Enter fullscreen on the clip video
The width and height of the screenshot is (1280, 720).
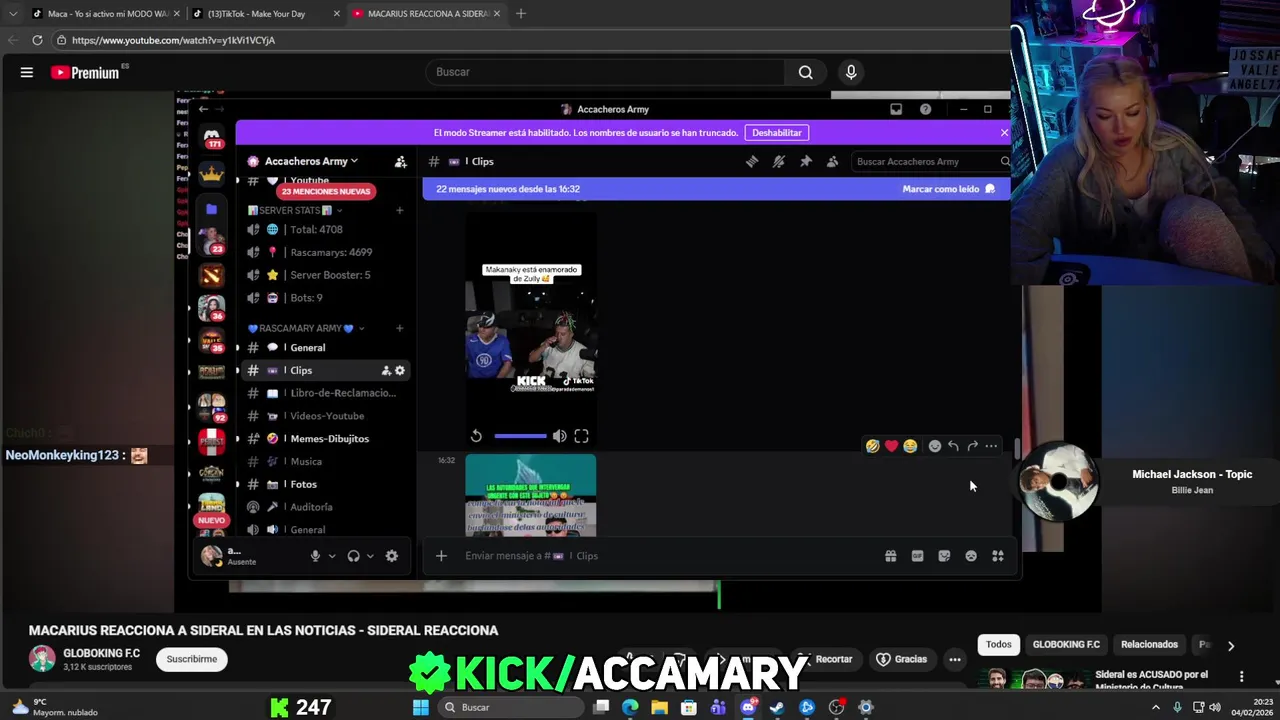coord(581,436)
